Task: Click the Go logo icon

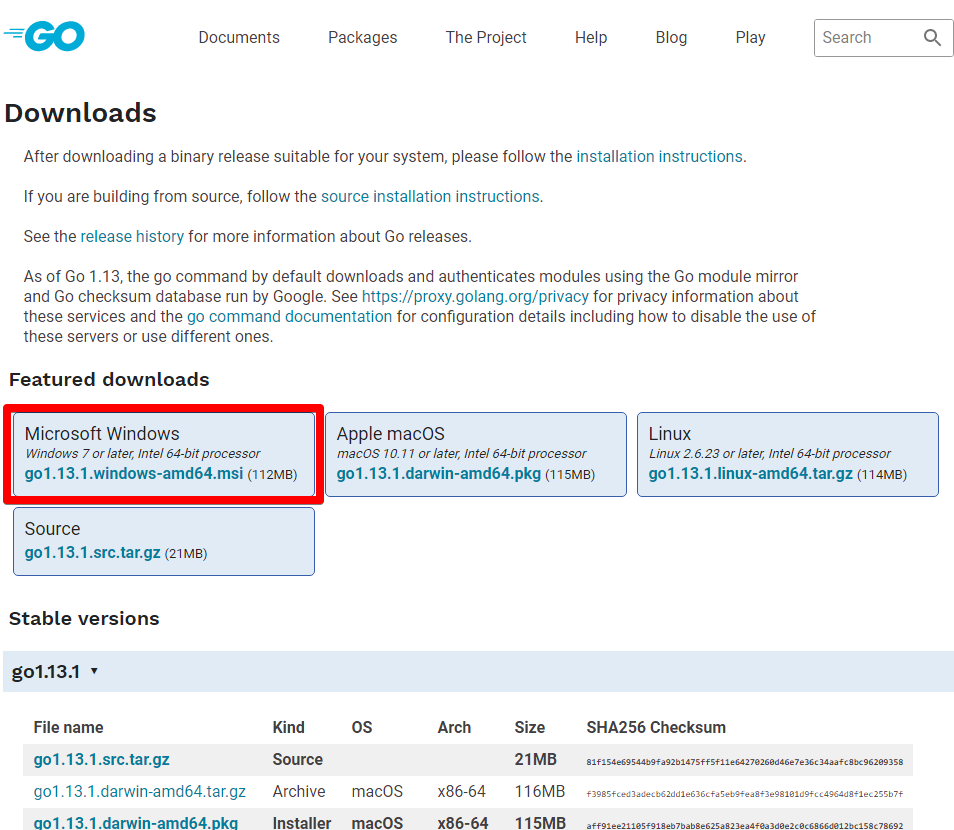Action: click(44, 37)
